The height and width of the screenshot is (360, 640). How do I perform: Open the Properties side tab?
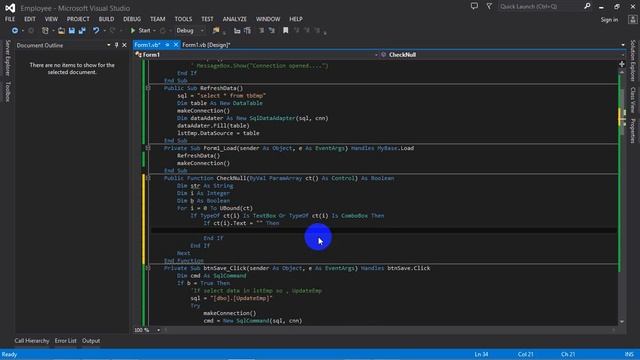[633, 131]
